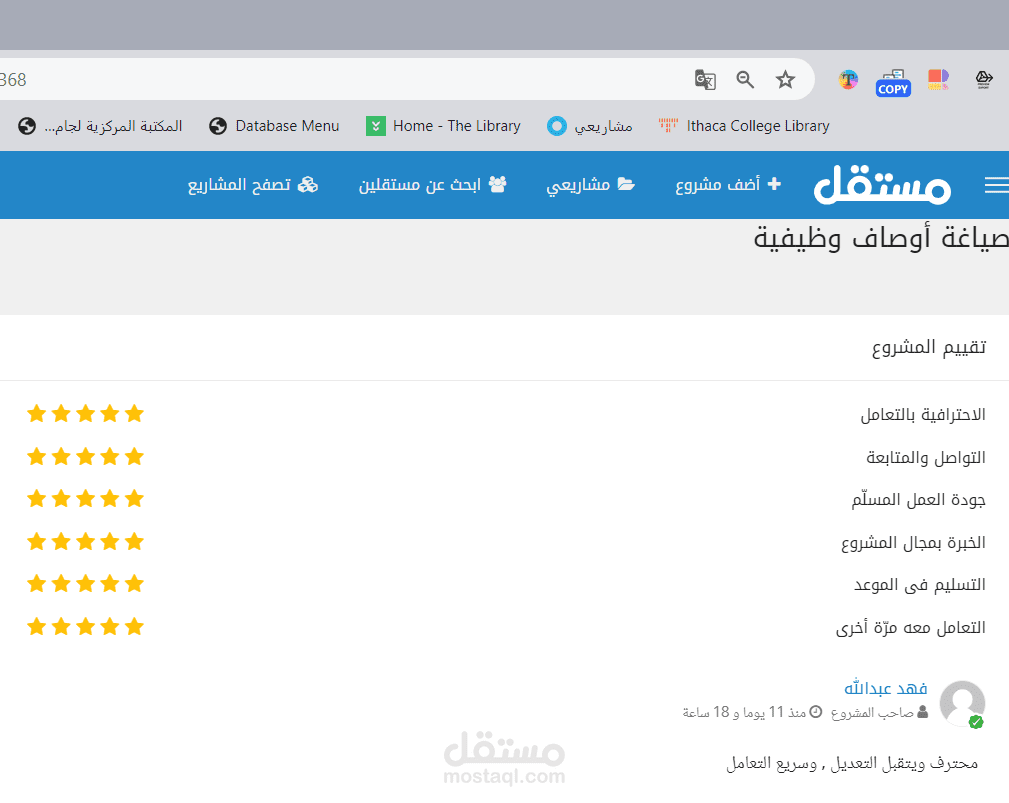Click the stars for التسليم فى الموعد
1009x803 pixels.
point(86,584)
